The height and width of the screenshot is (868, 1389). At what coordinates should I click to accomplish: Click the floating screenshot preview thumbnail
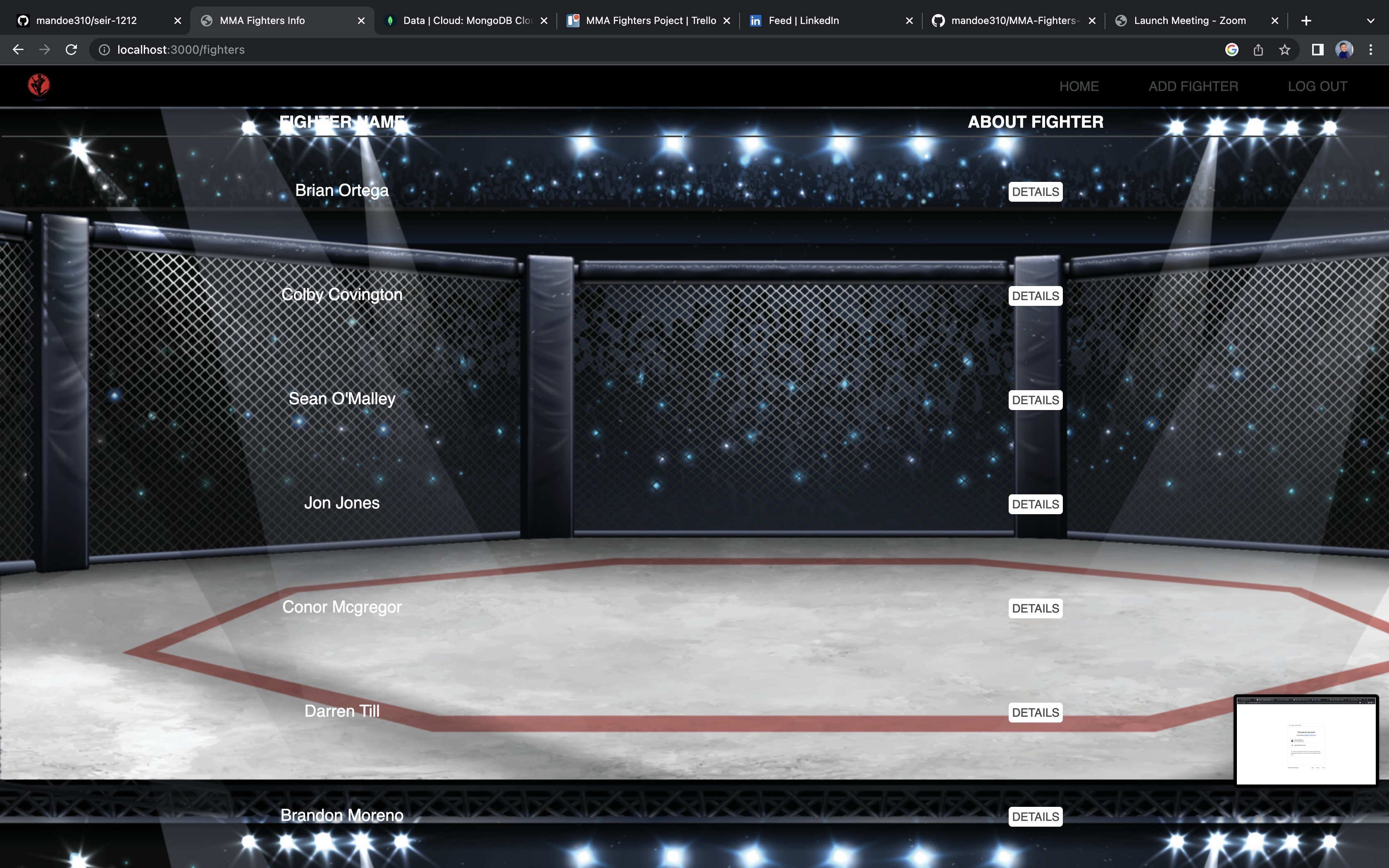point(1306,740)
